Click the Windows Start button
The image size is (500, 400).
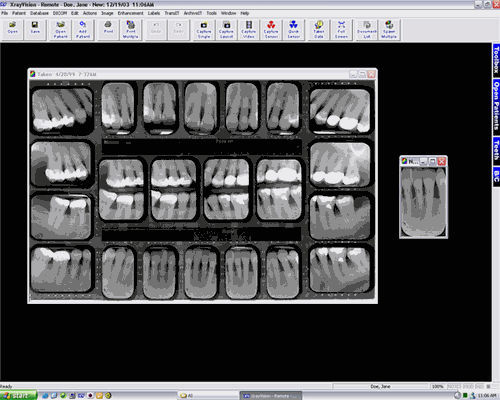pyautogui.click(x=18, y=395)
